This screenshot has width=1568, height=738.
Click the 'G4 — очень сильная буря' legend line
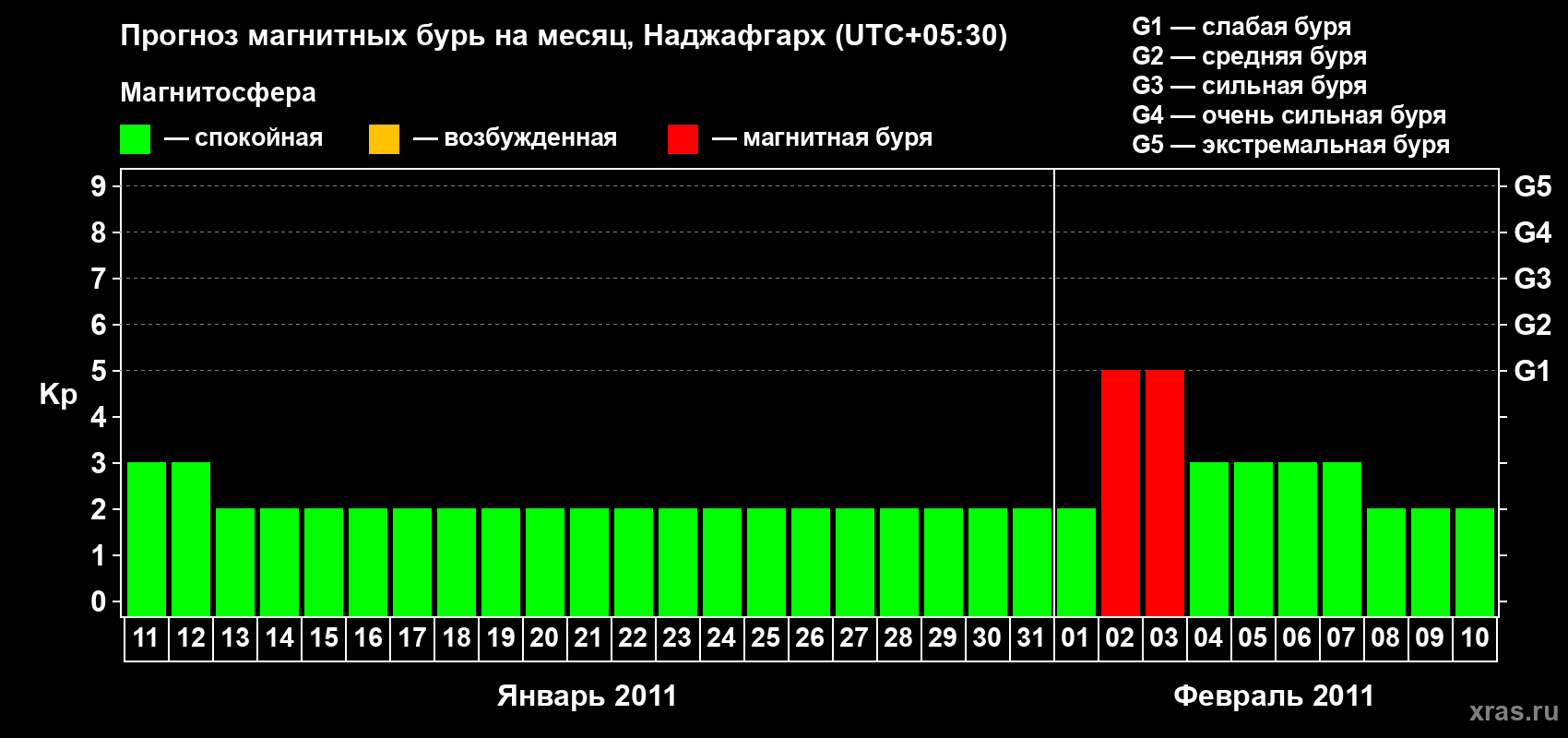tap(1289, 115)
